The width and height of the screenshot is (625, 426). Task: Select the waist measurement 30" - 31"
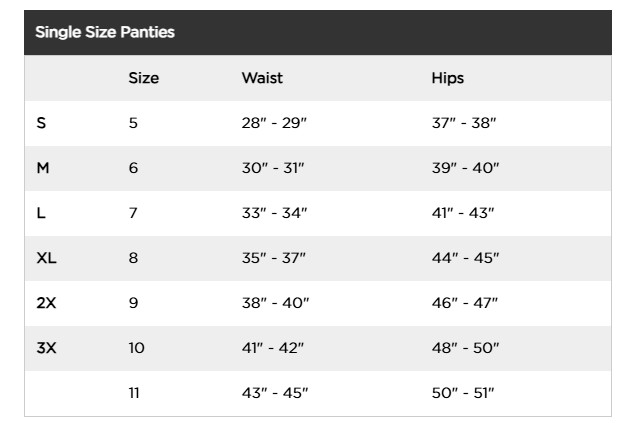pos(272,168)
